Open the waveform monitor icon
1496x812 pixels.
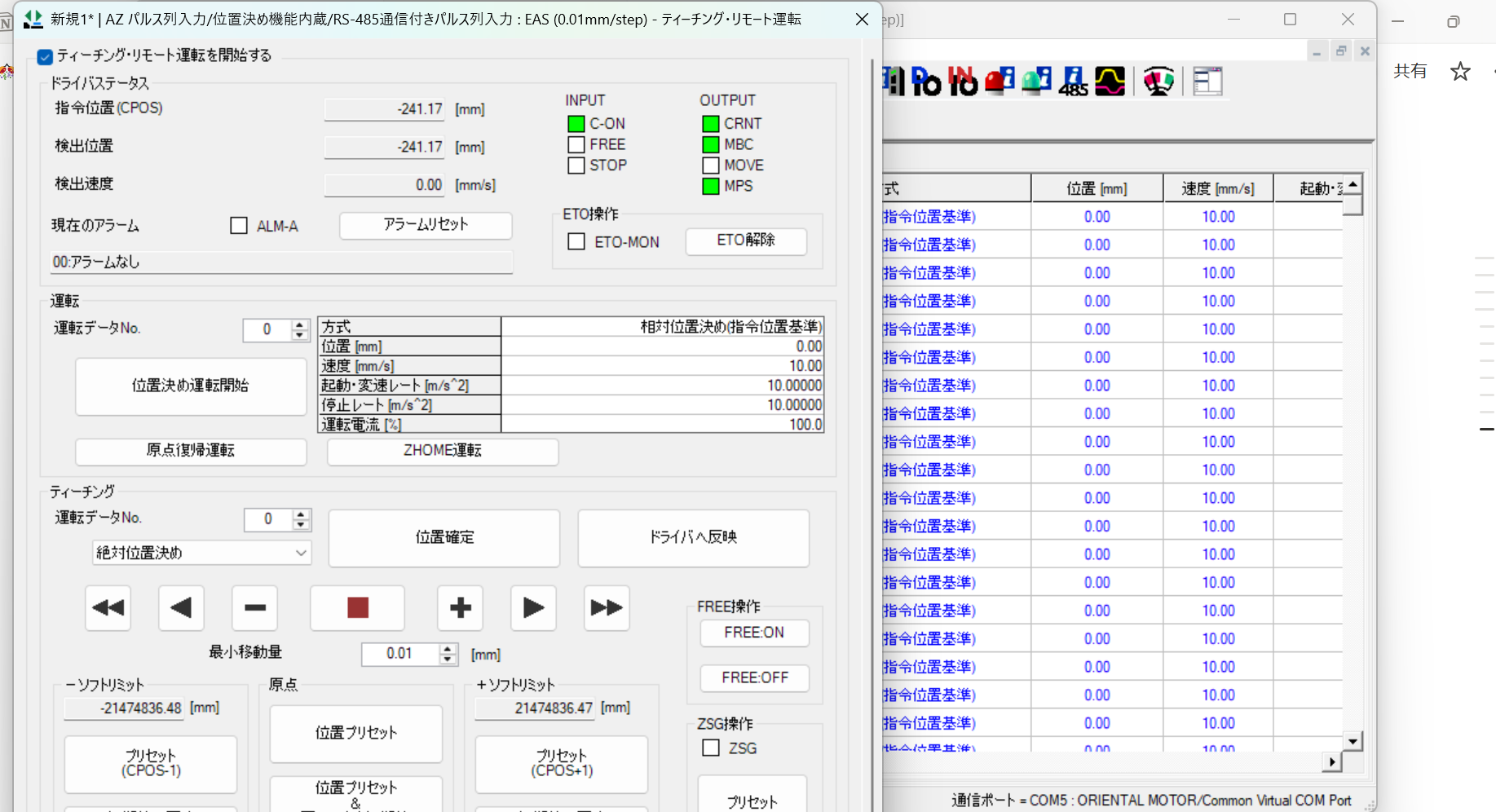pos(1110,82)
